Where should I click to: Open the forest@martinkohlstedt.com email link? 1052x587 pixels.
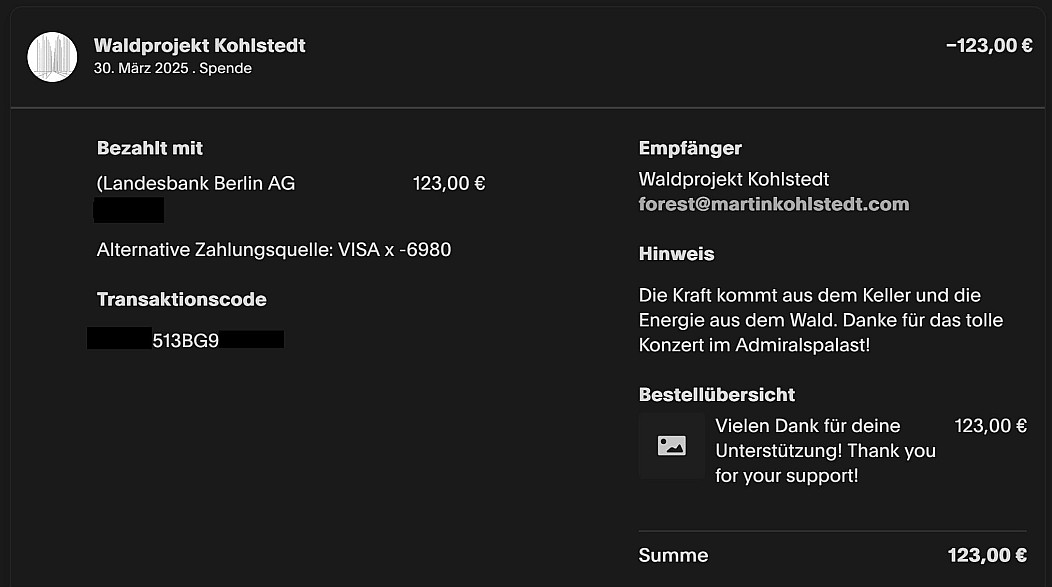773,204
